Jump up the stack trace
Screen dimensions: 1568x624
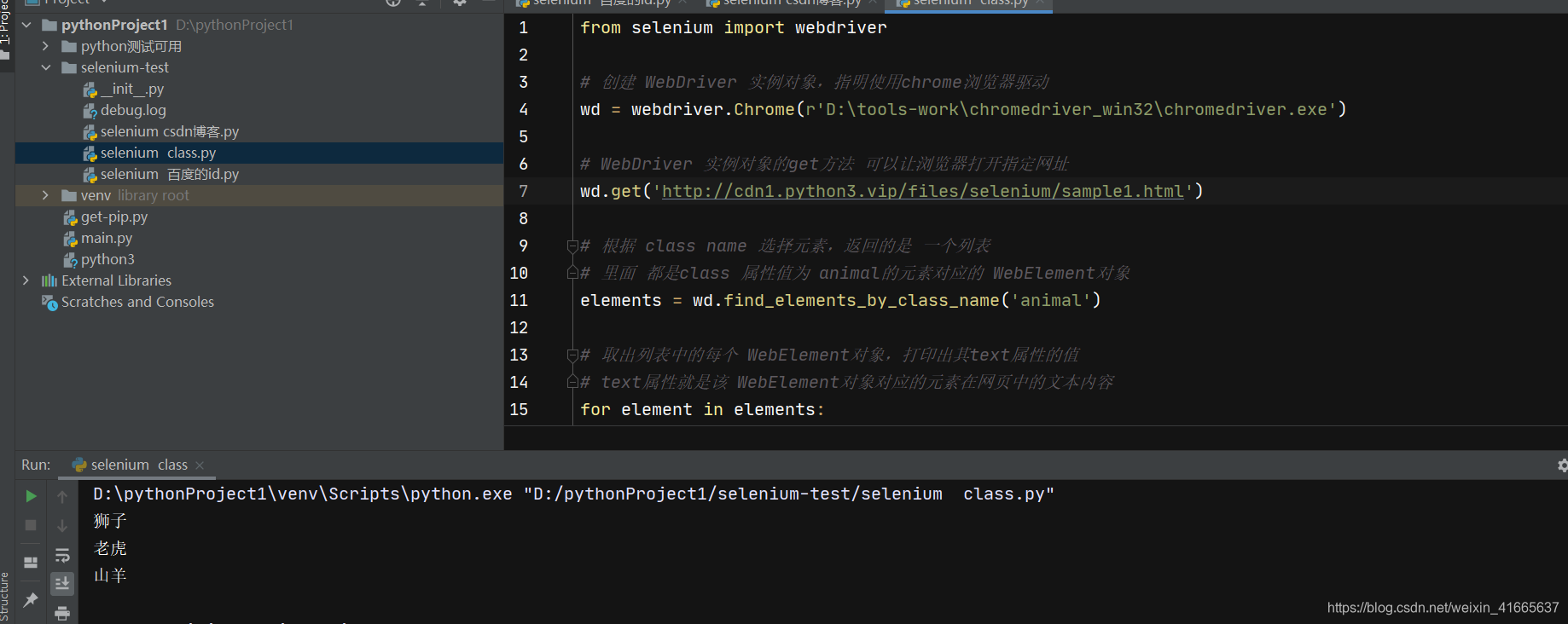pos(62,496)
